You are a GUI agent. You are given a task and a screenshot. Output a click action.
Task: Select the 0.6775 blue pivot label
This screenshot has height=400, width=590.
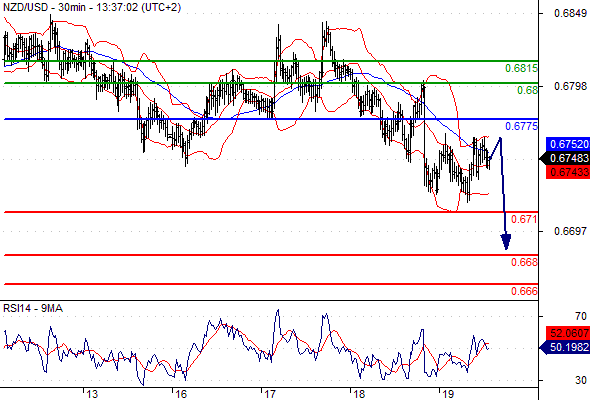click(521, 126)
